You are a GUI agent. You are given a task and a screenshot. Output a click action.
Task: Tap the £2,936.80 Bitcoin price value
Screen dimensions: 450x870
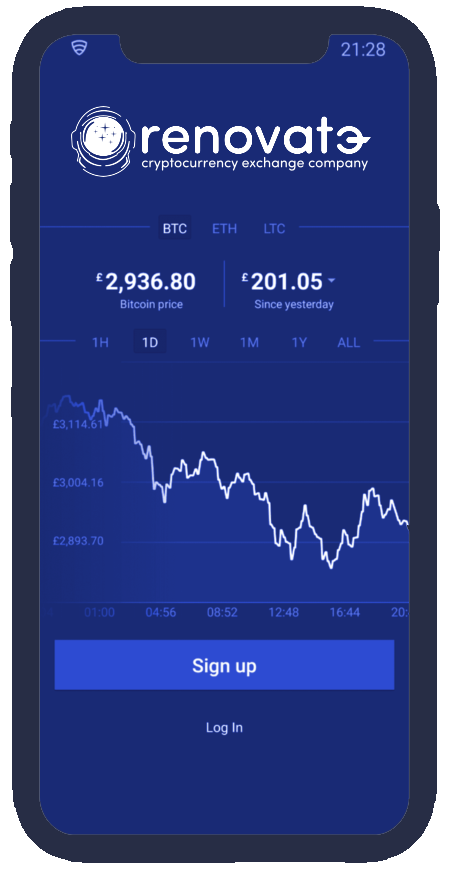(146, 282)
